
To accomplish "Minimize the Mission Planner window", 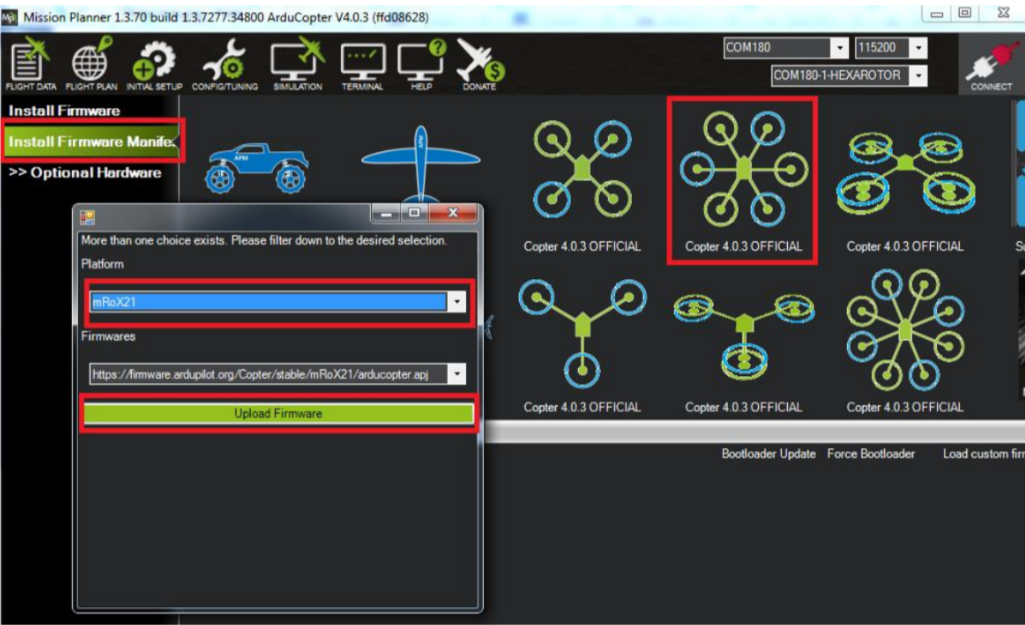I will 936,13.
